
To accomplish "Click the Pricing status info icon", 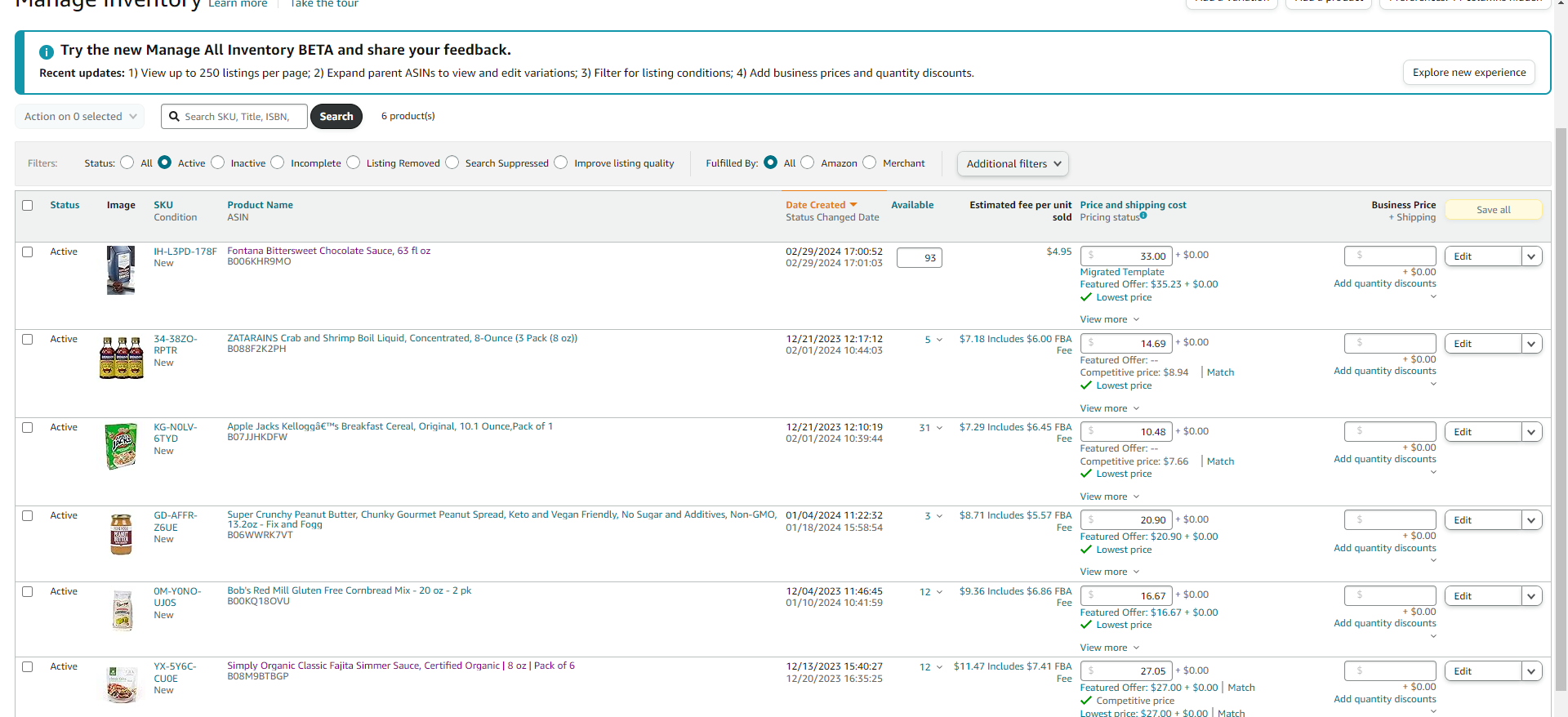I will (1143, 216).
